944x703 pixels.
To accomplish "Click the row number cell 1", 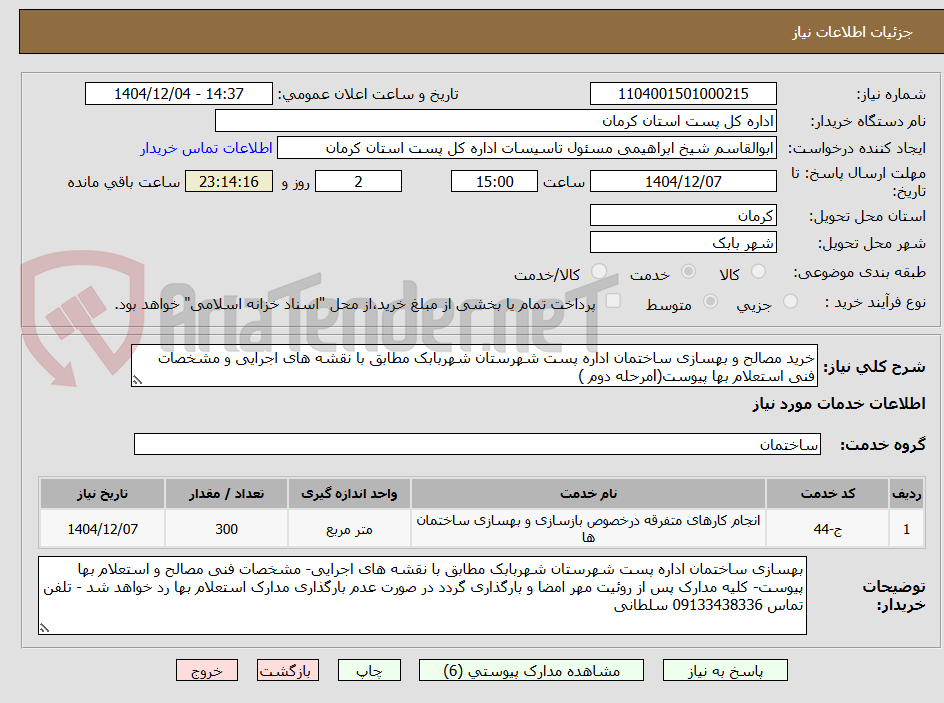I will click(906, 529).
